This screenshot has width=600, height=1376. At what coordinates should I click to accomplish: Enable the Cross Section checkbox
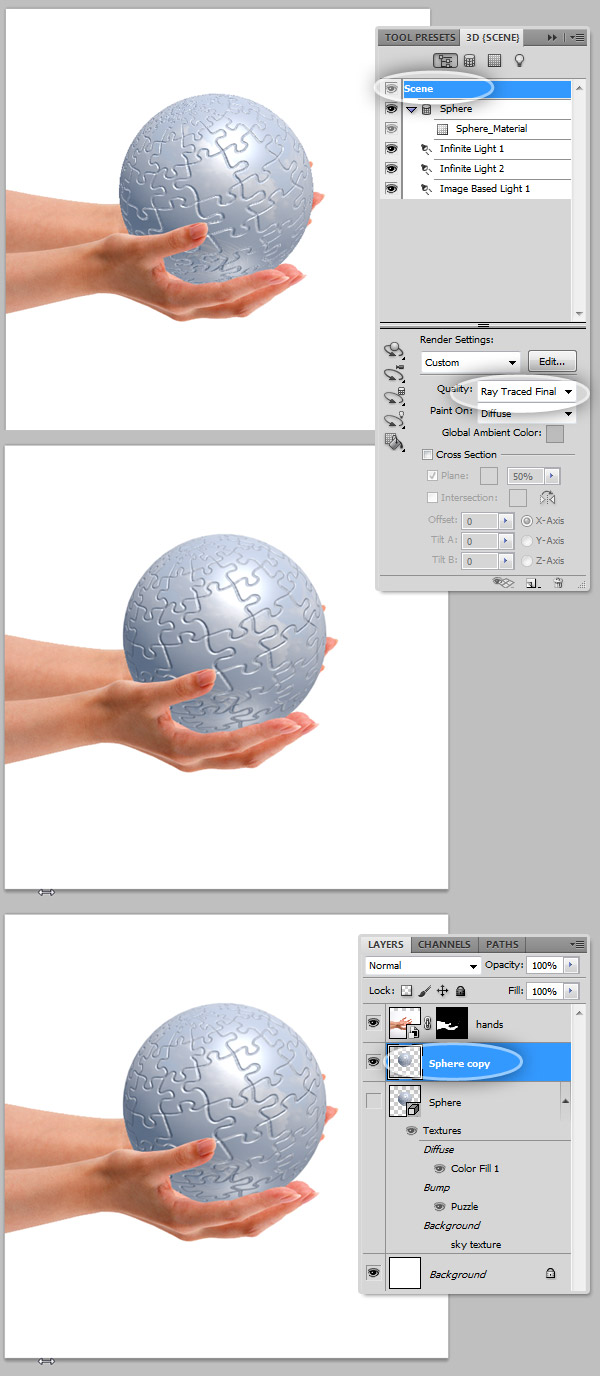click(428, 455)
